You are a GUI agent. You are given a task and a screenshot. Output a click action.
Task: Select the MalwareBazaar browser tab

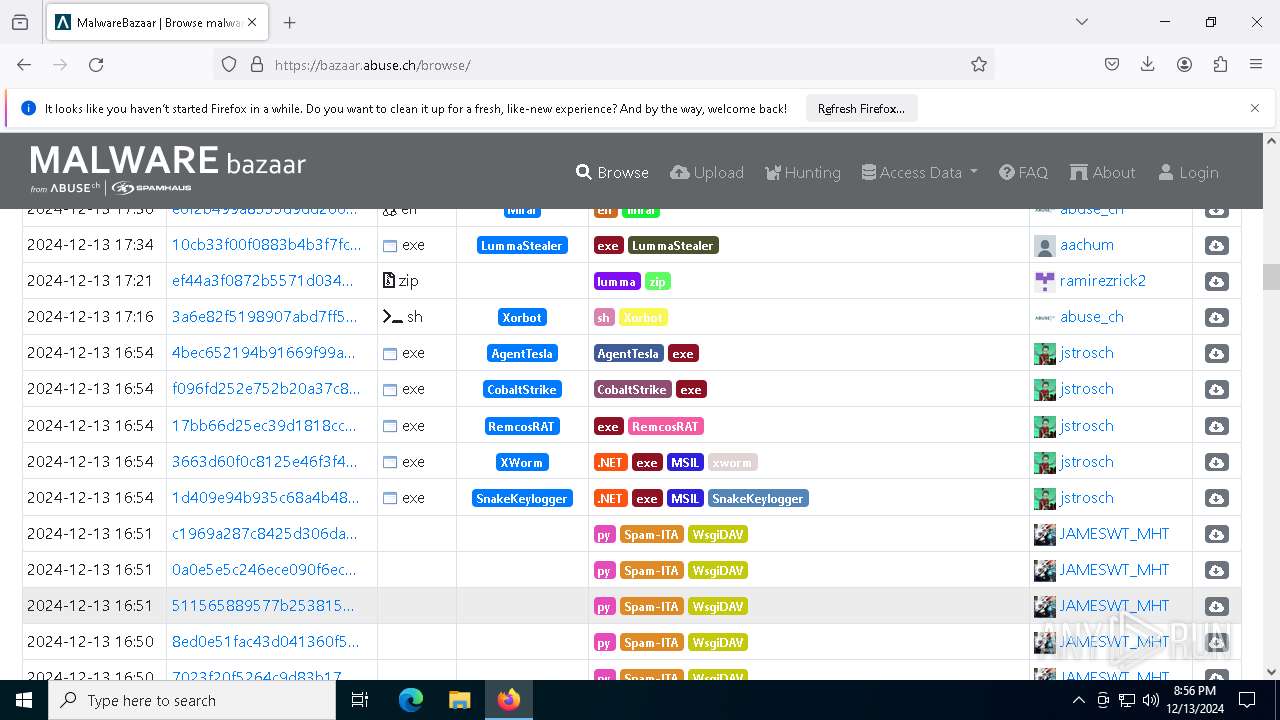point(158,22)
